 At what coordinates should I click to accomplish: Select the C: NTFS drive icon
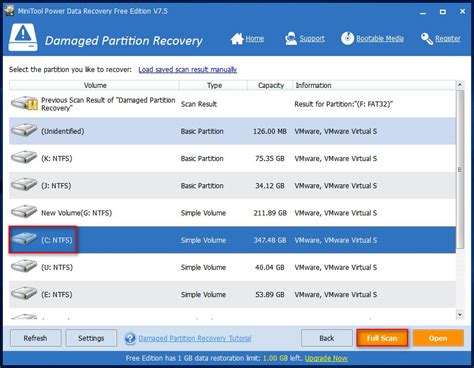pyautogui.click(x=24, y=239)
